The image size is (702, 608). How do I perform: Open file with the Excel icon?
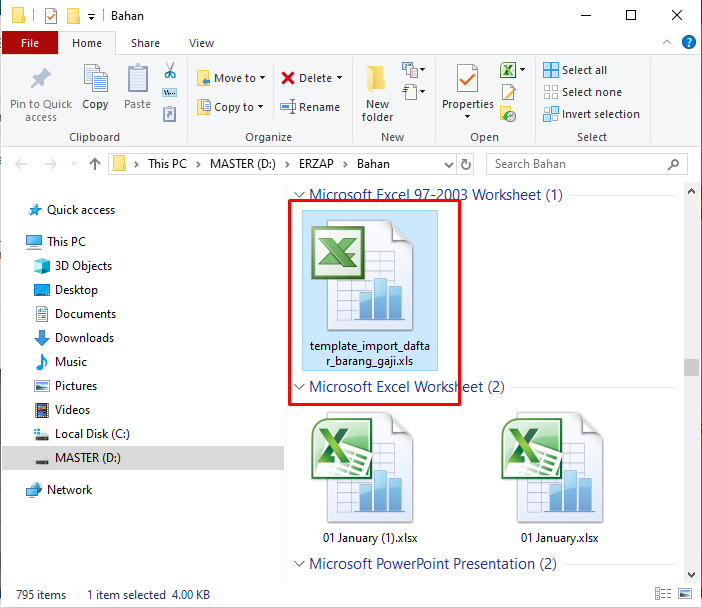[508, 70]
